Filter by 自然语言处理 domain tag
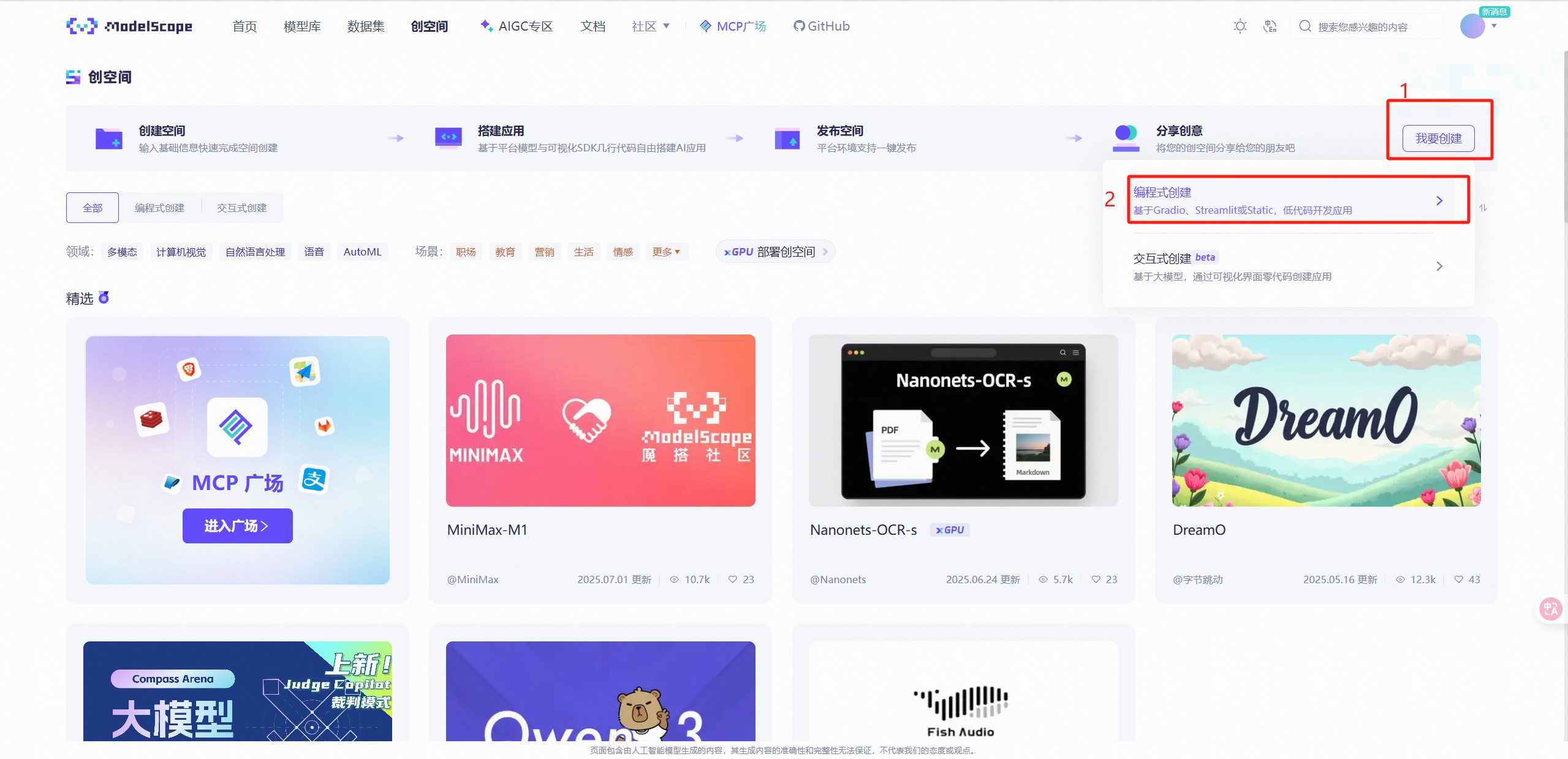The width and height of the screenshot is (1568, 759). tap(256, 252)
